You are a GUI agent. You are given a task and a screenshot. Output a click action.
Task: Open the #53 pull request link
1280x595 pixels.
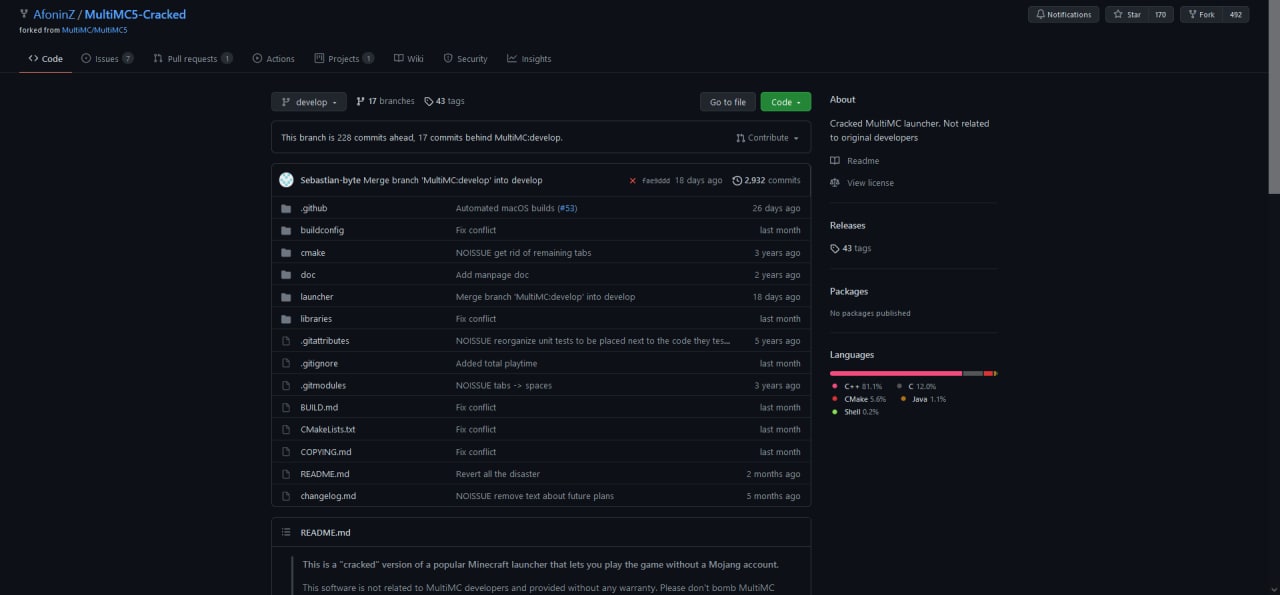coord(567,208)
